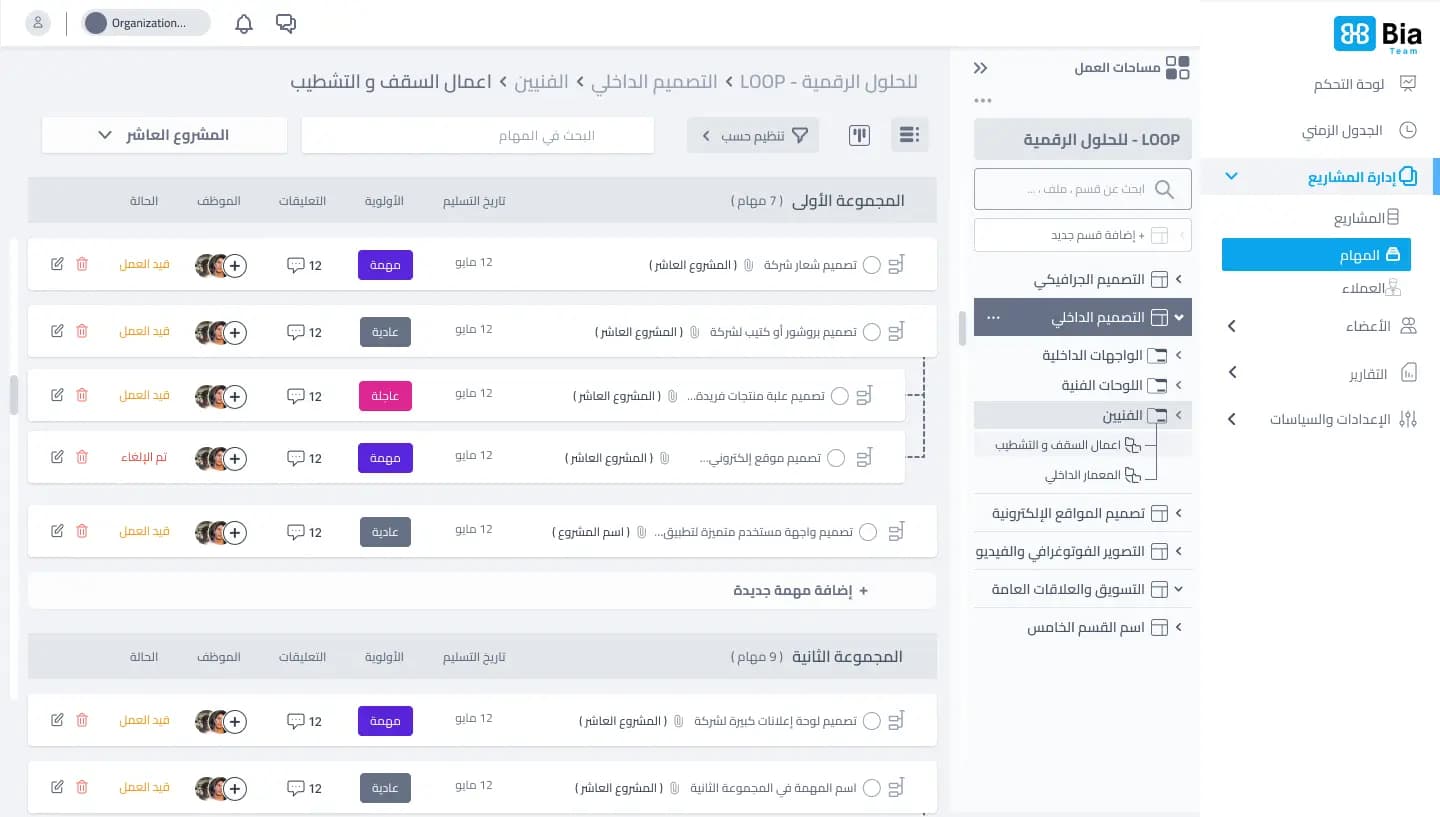The image size is (1440, 817).
Task: Mark تصميم شعار شركة task as complete
Action: pos(871,264)
